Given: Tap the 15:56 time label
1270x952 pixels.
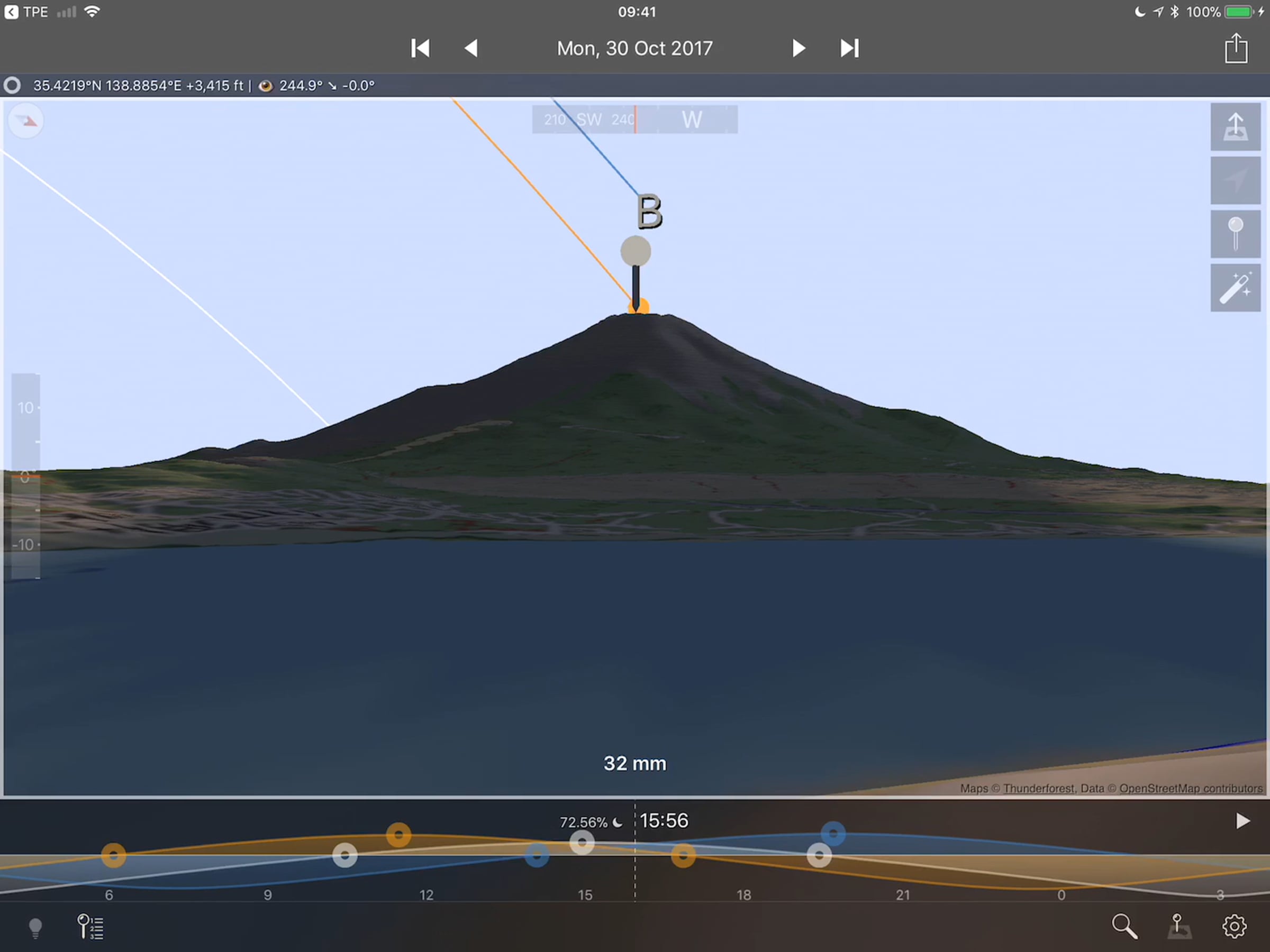Looking at the screenshot, I should pyautogui.click(x=664, y=821).
